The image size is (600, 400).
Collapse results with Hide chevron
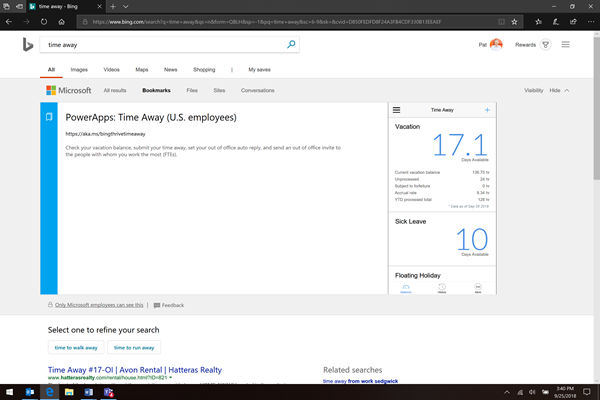[x=567, y=90]
